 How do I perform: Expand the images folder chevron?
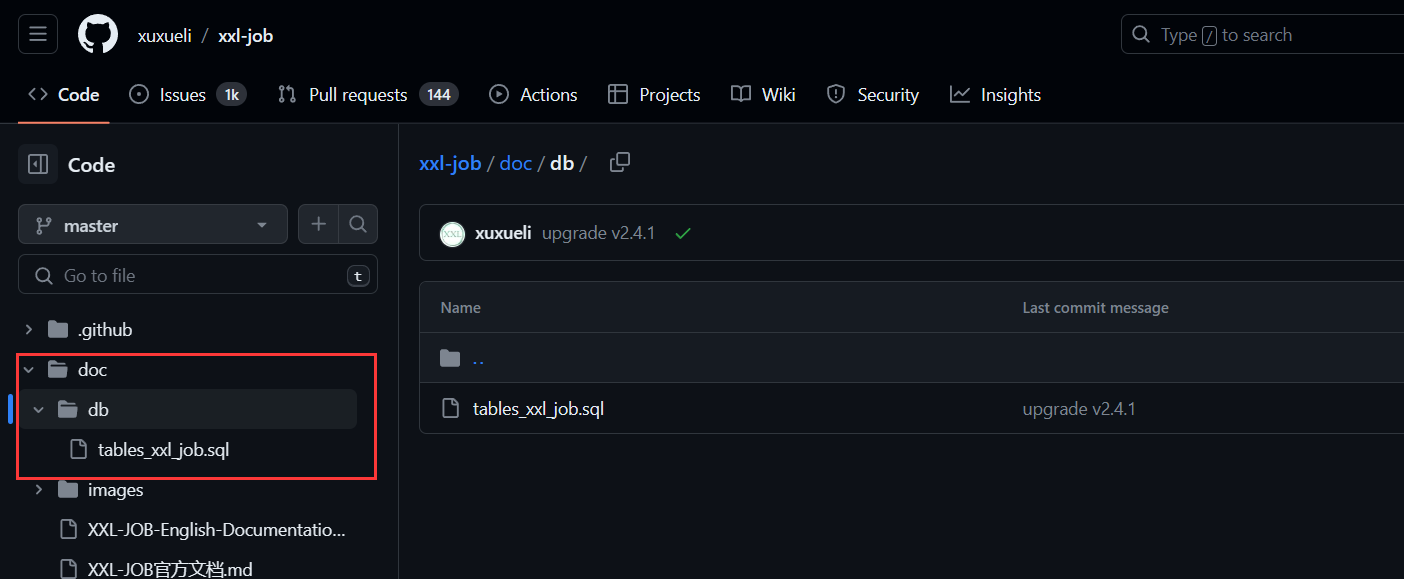[x=39, y=490]
